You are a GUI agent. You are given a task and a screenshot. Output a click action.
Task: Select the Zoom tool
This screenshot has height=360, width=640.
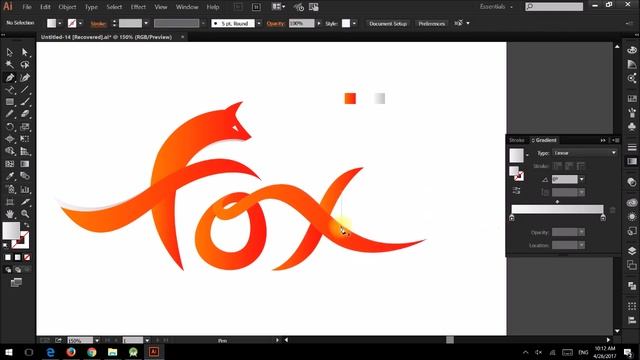[25, 214]
